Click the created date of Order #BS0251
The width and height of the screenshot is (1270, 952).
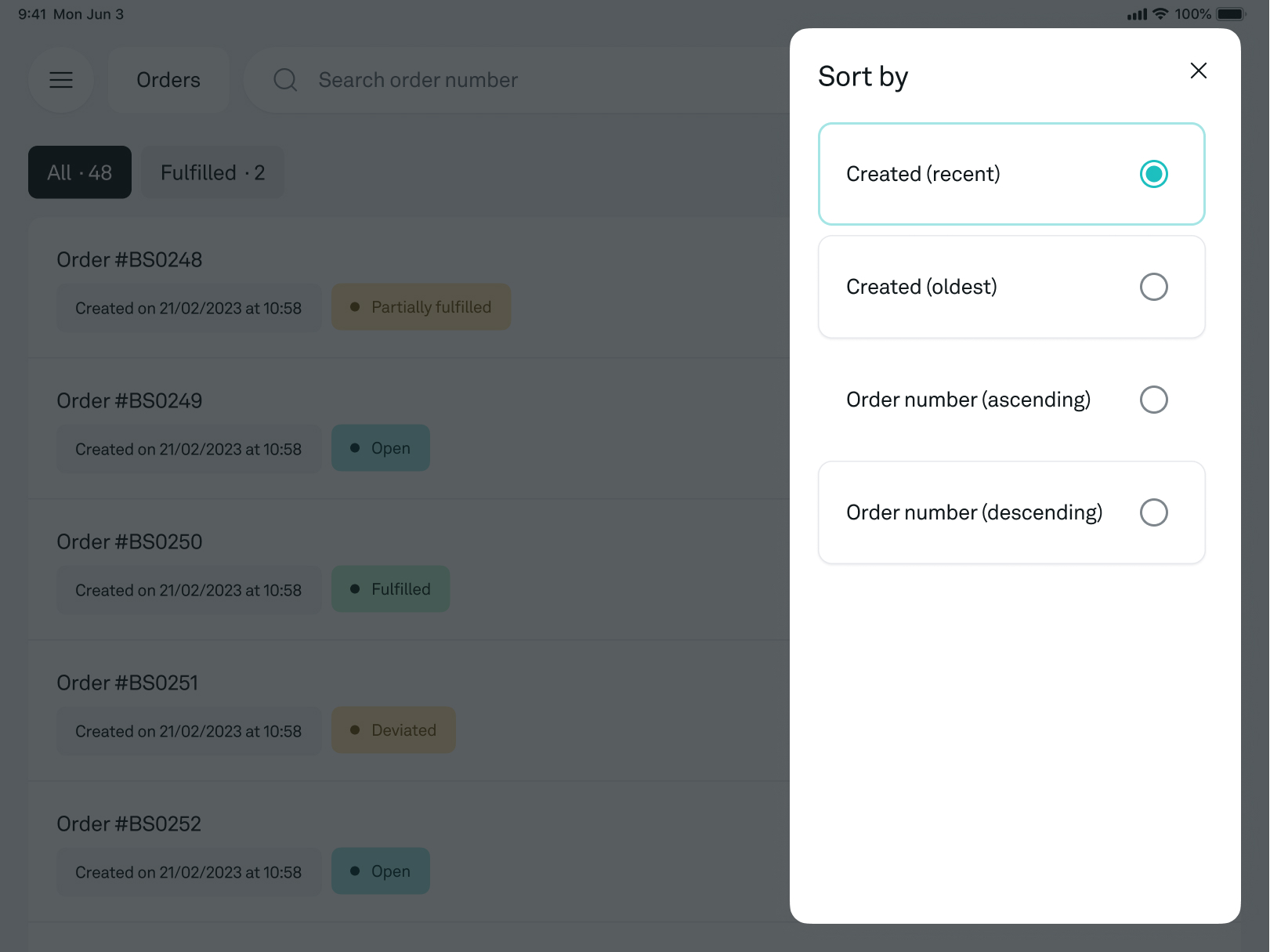pos(189,731)
